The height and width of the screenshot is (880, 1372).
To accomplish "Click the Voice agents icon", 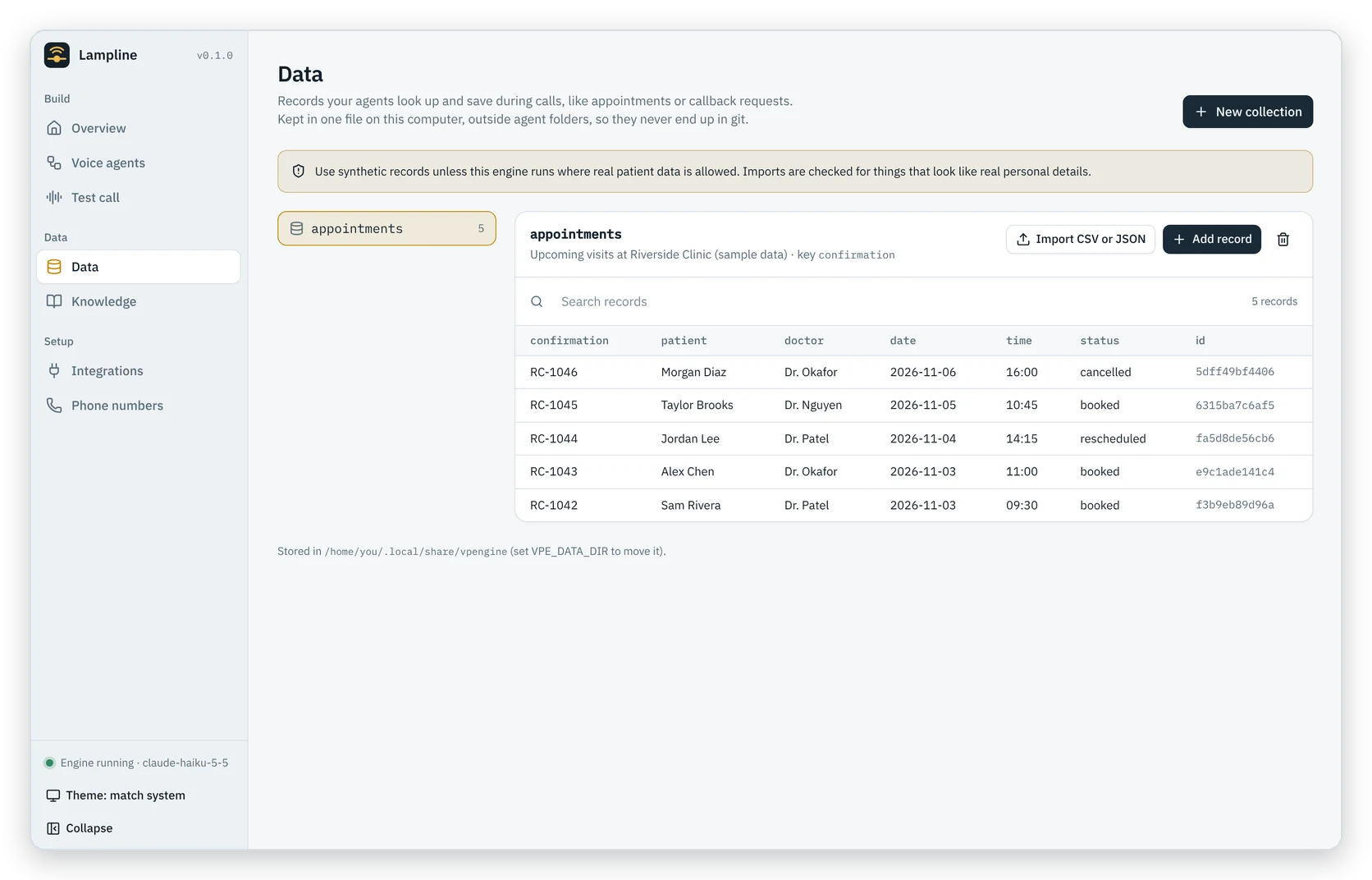I will pyautogui.click(x=54, y=163).
